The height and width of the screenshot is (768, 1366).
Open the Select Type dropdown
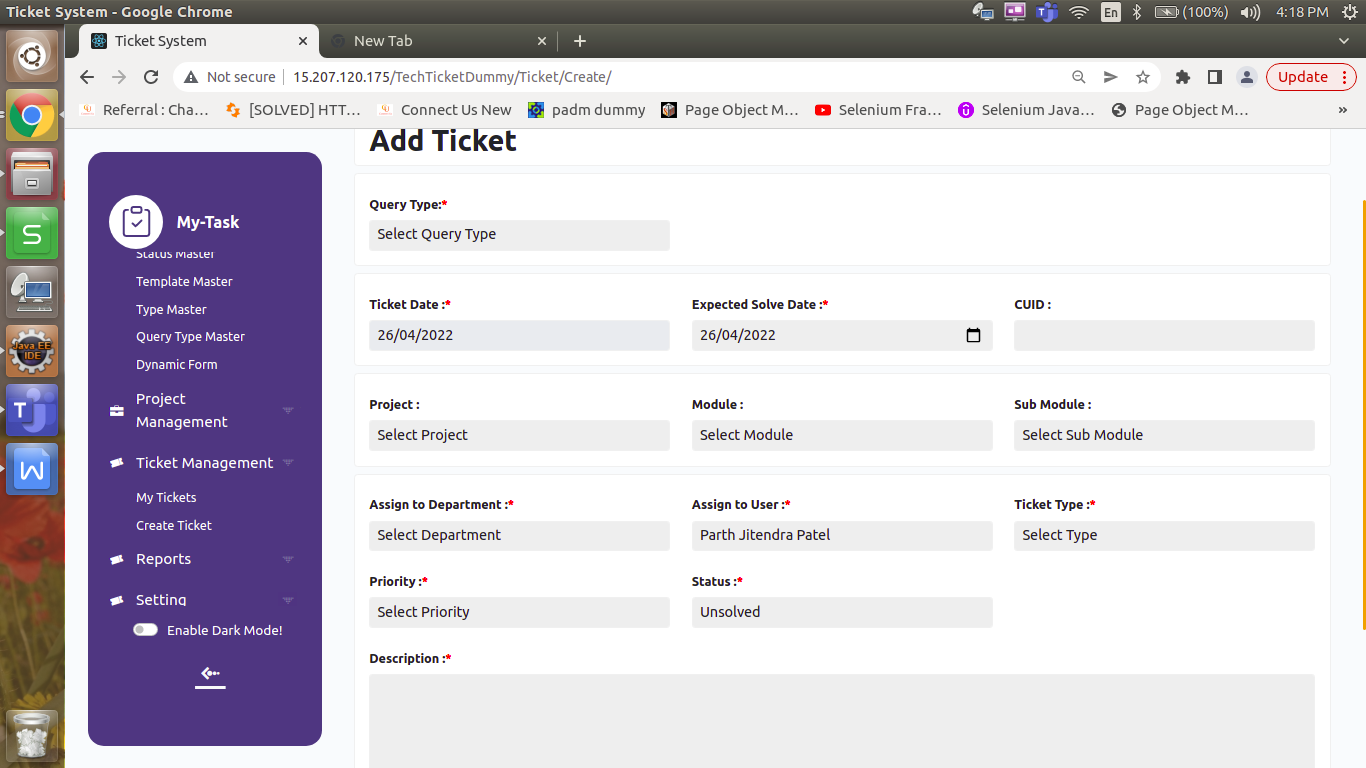coord(1164,535)
